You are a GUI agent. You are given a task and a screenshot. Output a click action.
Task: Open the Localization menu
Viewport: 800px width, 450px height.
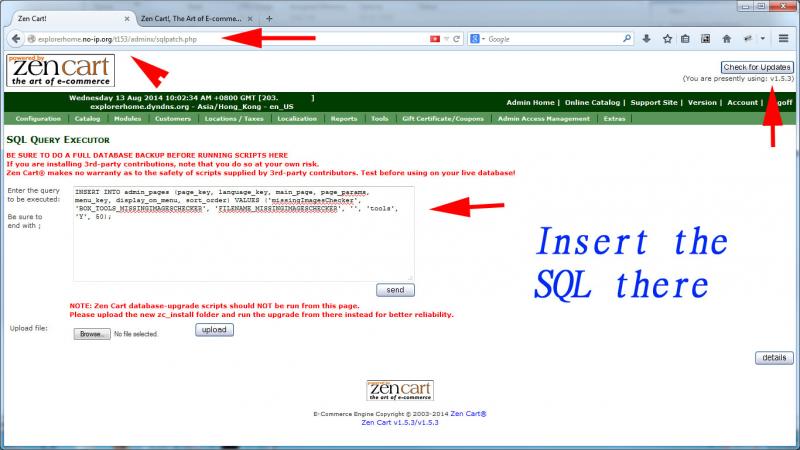pyautogui.click(x=297, y=118)
